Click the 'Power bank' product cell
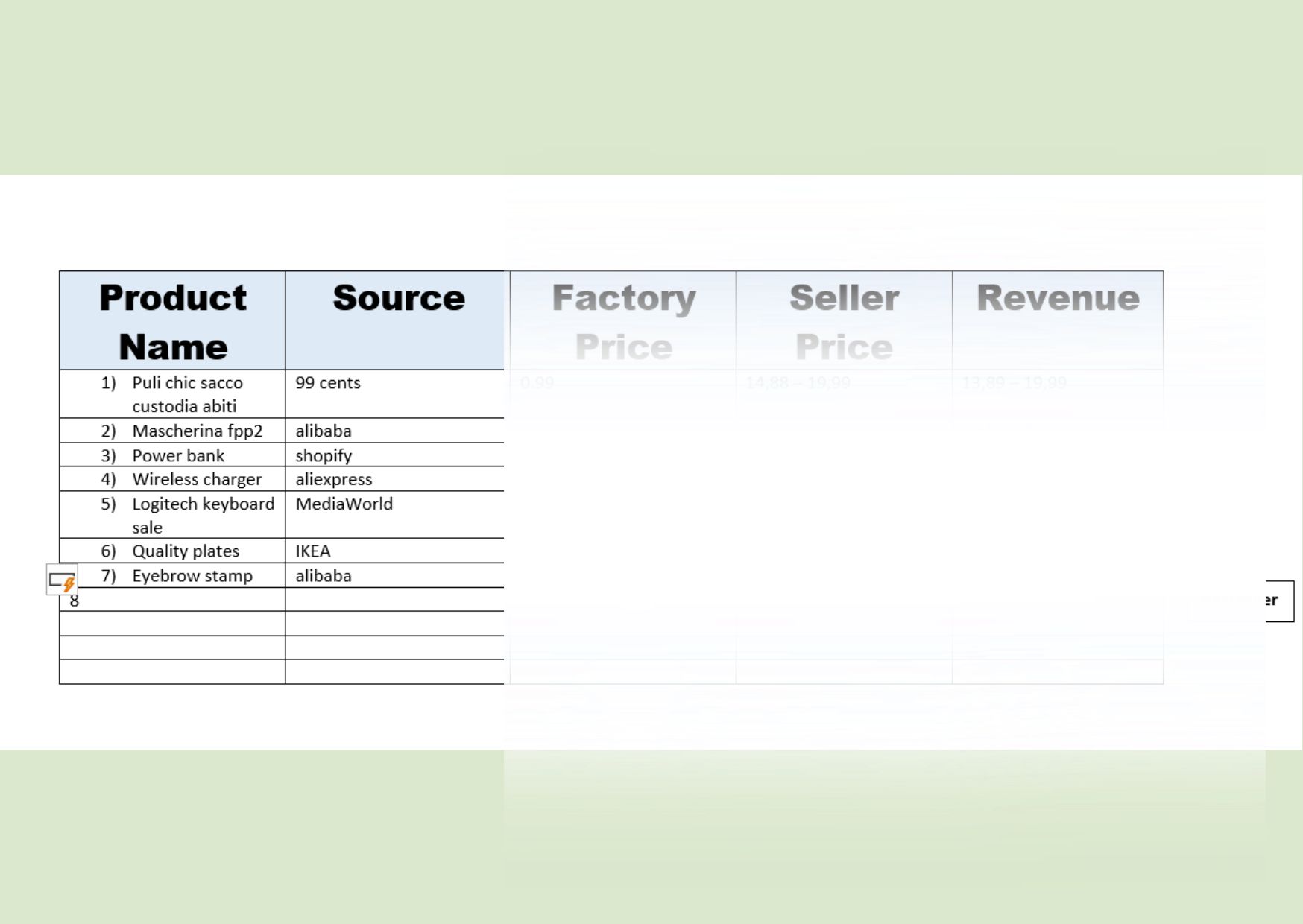The height and width of the screenshot is (924, 1303). coord(178,456)
